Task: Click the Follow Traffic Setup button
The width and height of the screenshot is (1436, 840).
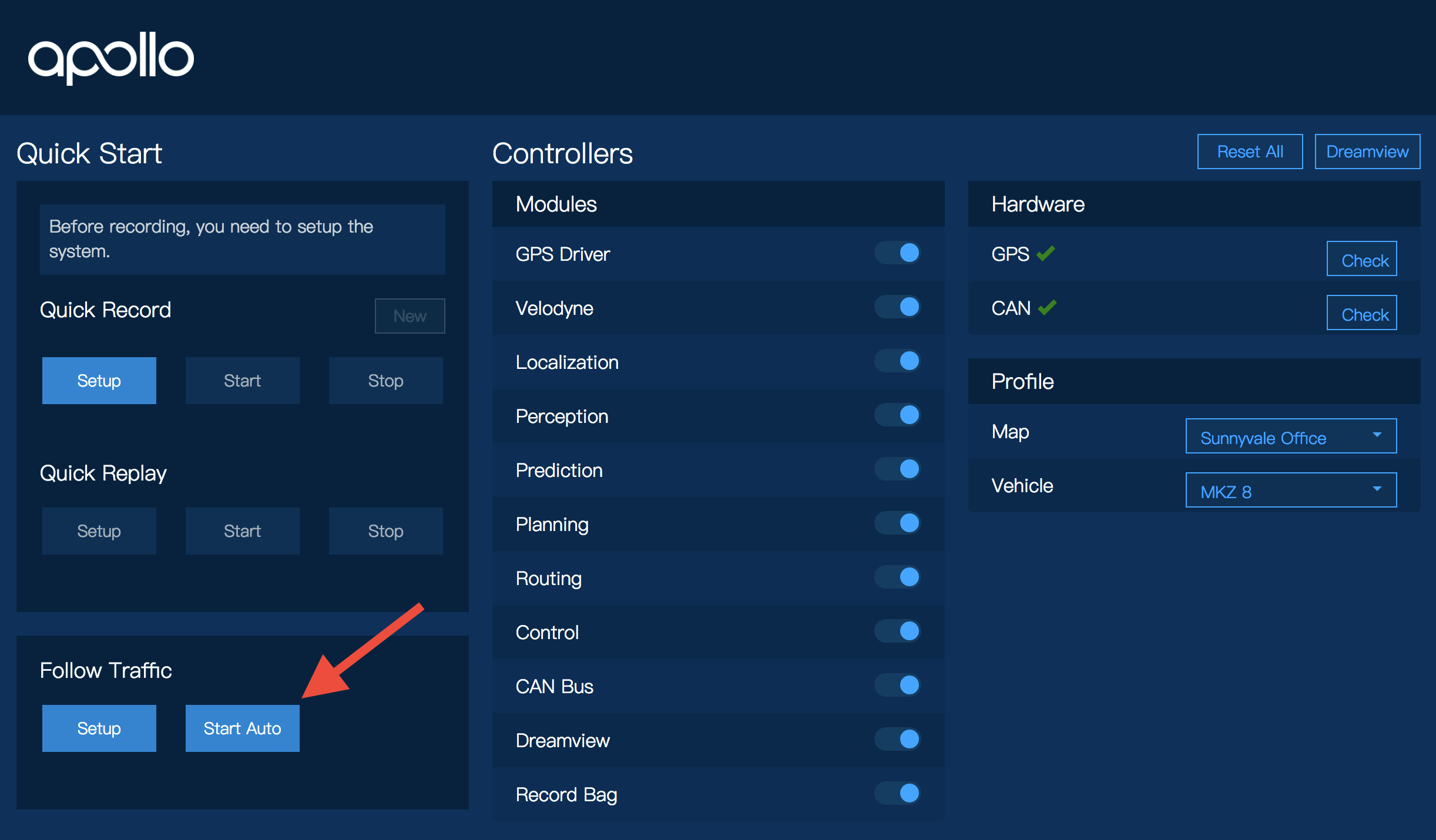Action: tap(99, 728)
